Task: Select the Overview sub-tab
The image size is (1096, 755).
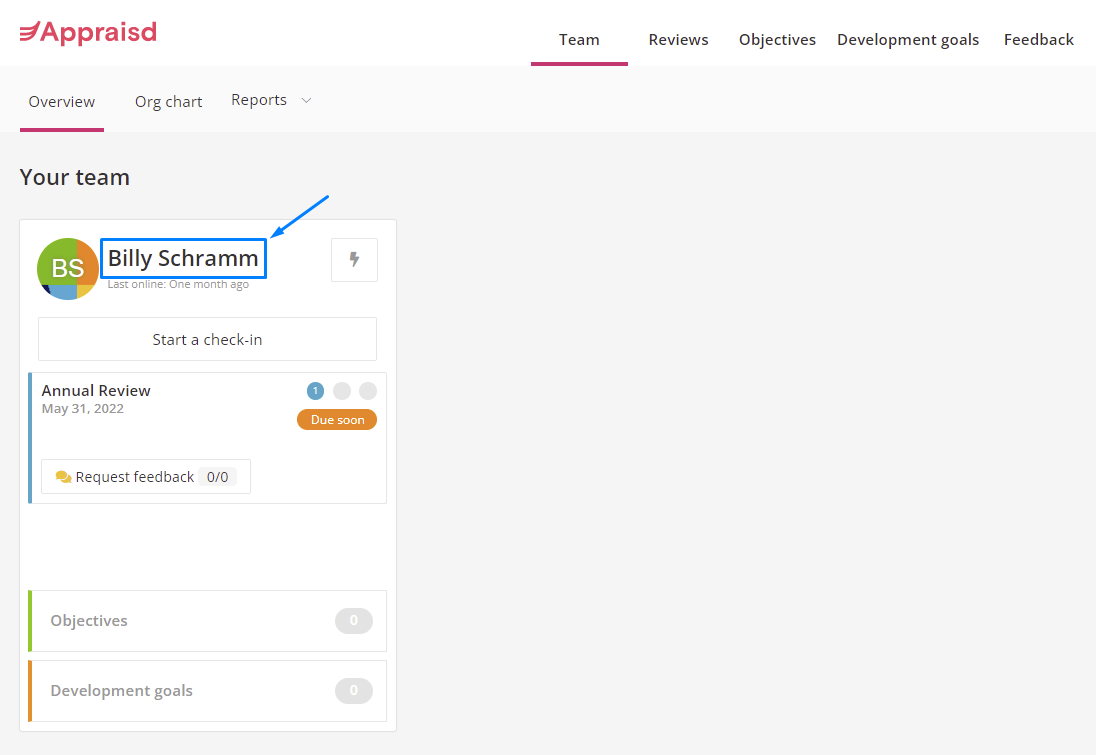Action: [62, 102]
